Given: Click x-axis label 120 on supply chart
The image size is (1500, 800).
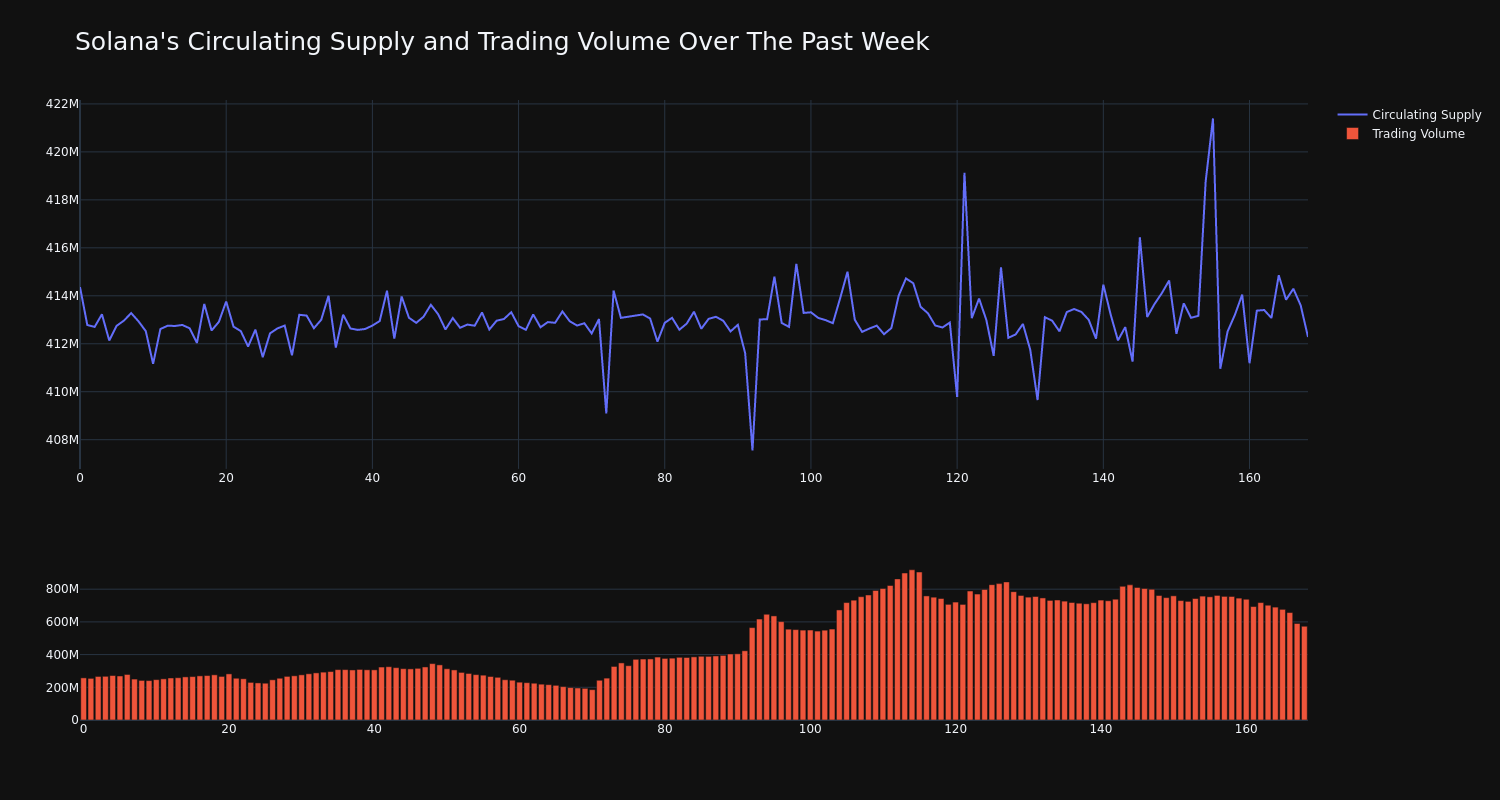Looking at the screenshot, I should tap(957, 478).
